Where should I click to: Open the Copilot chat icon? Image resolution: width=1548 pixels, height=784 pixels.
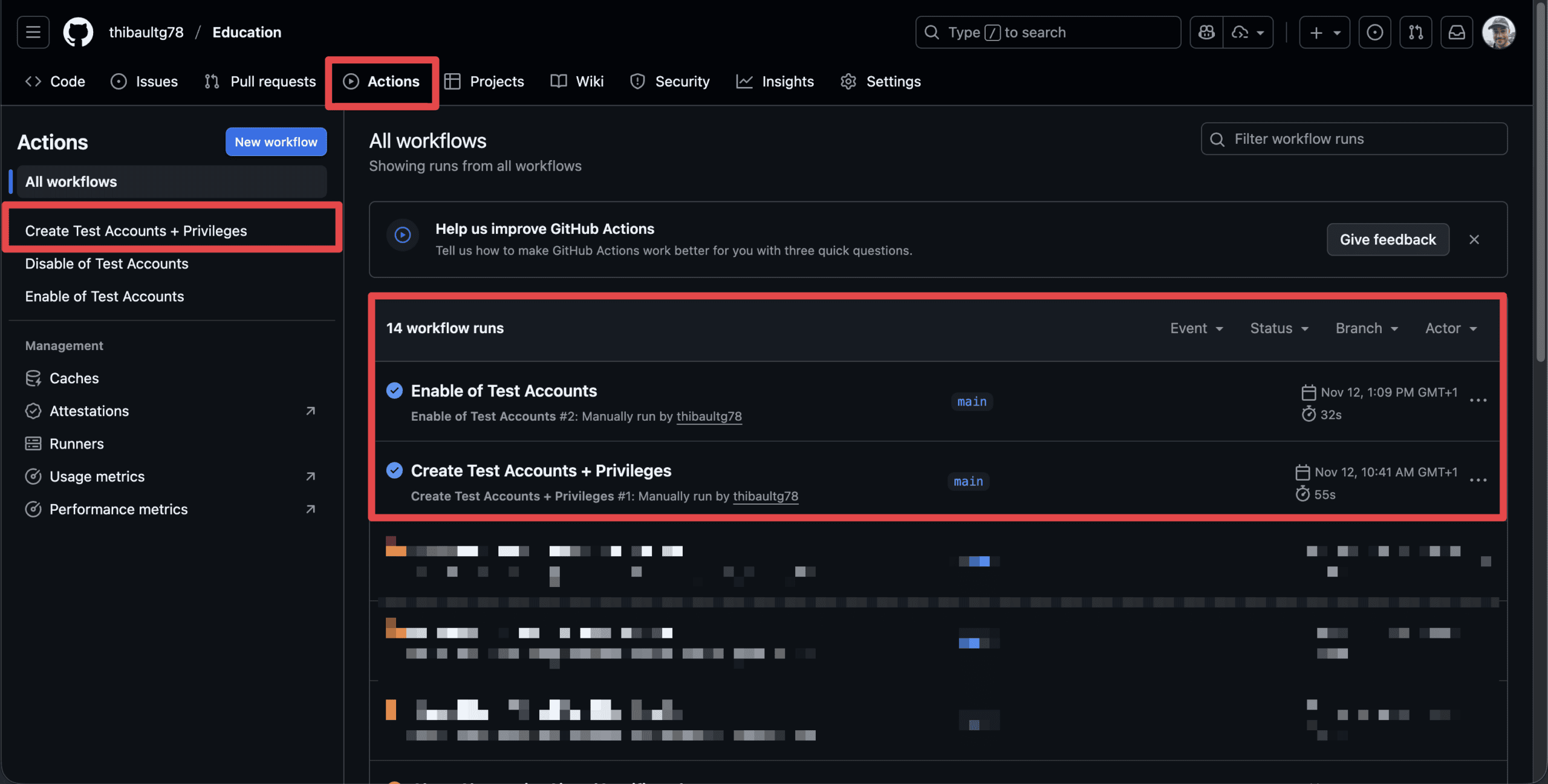pyautogui.click(x=1206, y=32)
